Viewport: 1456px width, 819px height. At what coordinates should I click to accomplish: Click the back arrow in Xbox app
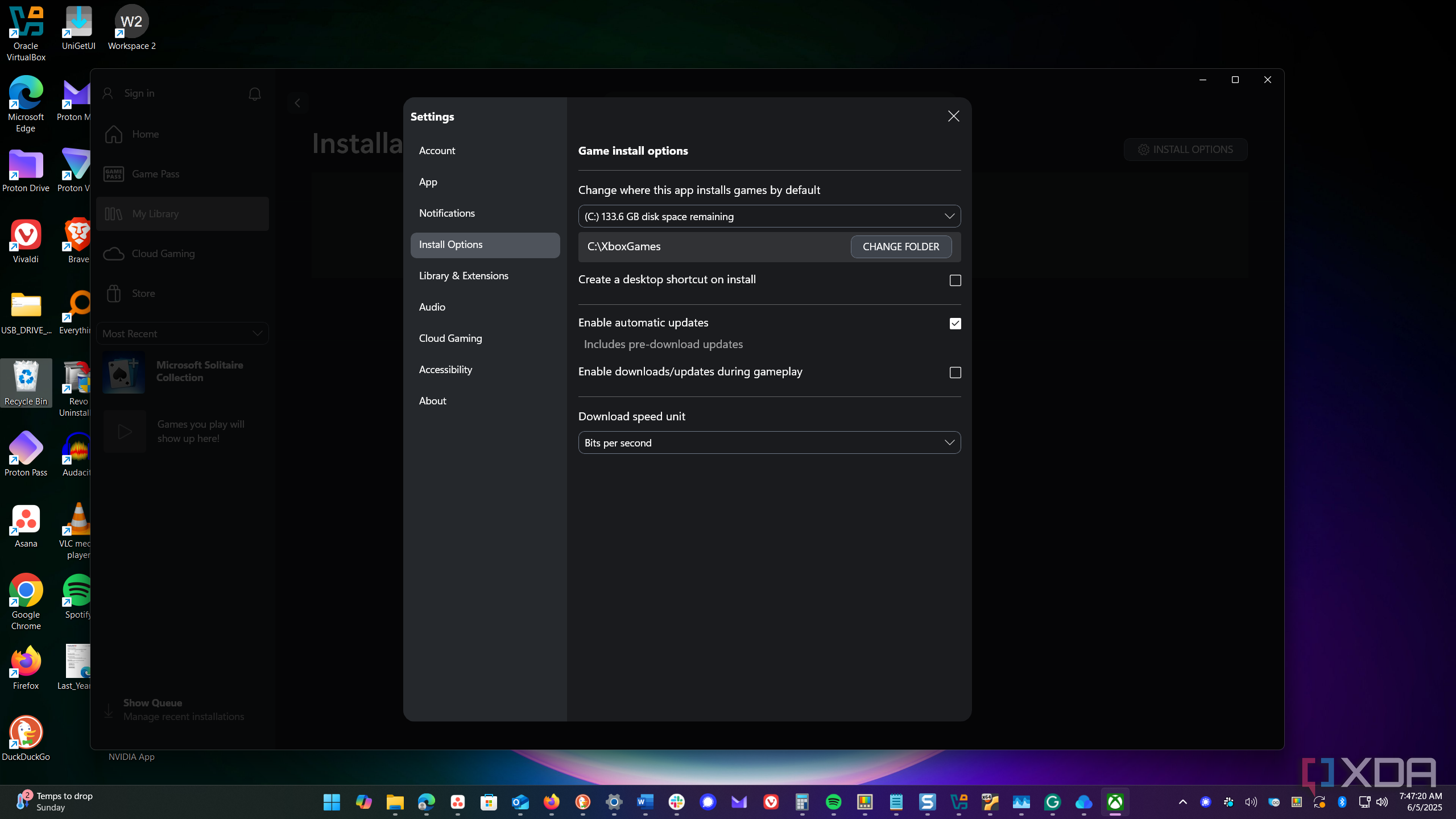click(x=297, y=103)
